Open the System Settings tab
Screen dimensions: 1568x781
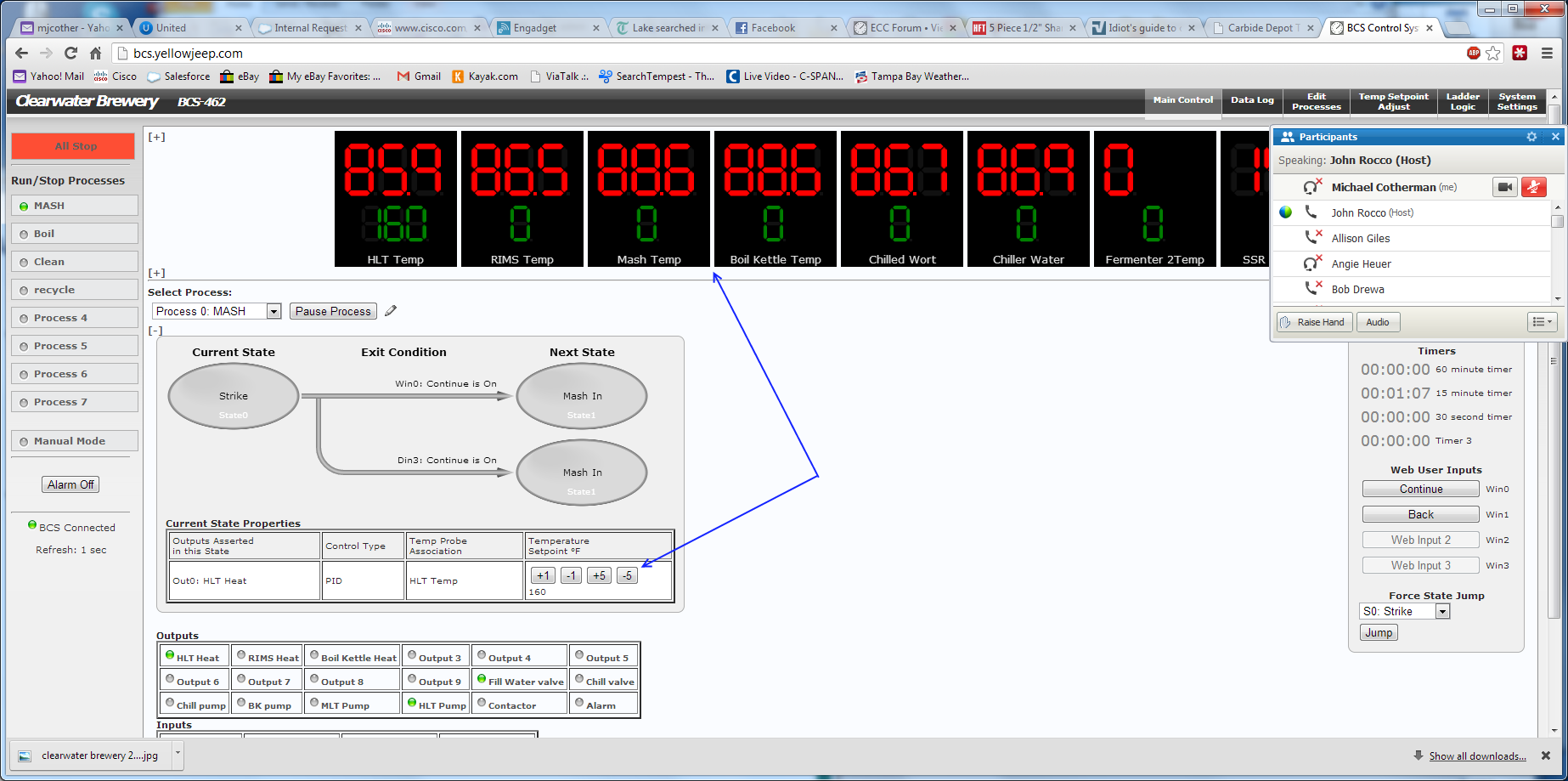pyautogui.click(x=1517, y=101)
